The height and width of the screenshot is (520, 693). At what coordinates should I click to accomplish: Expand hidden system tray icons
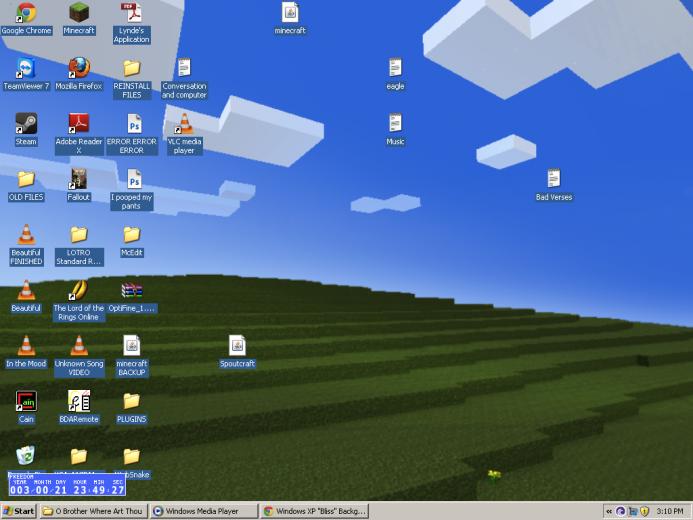609,511
